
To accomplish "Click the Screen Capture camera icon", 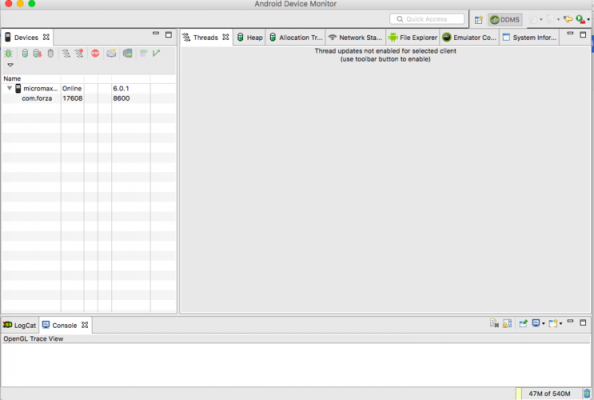I will [111, 53].
